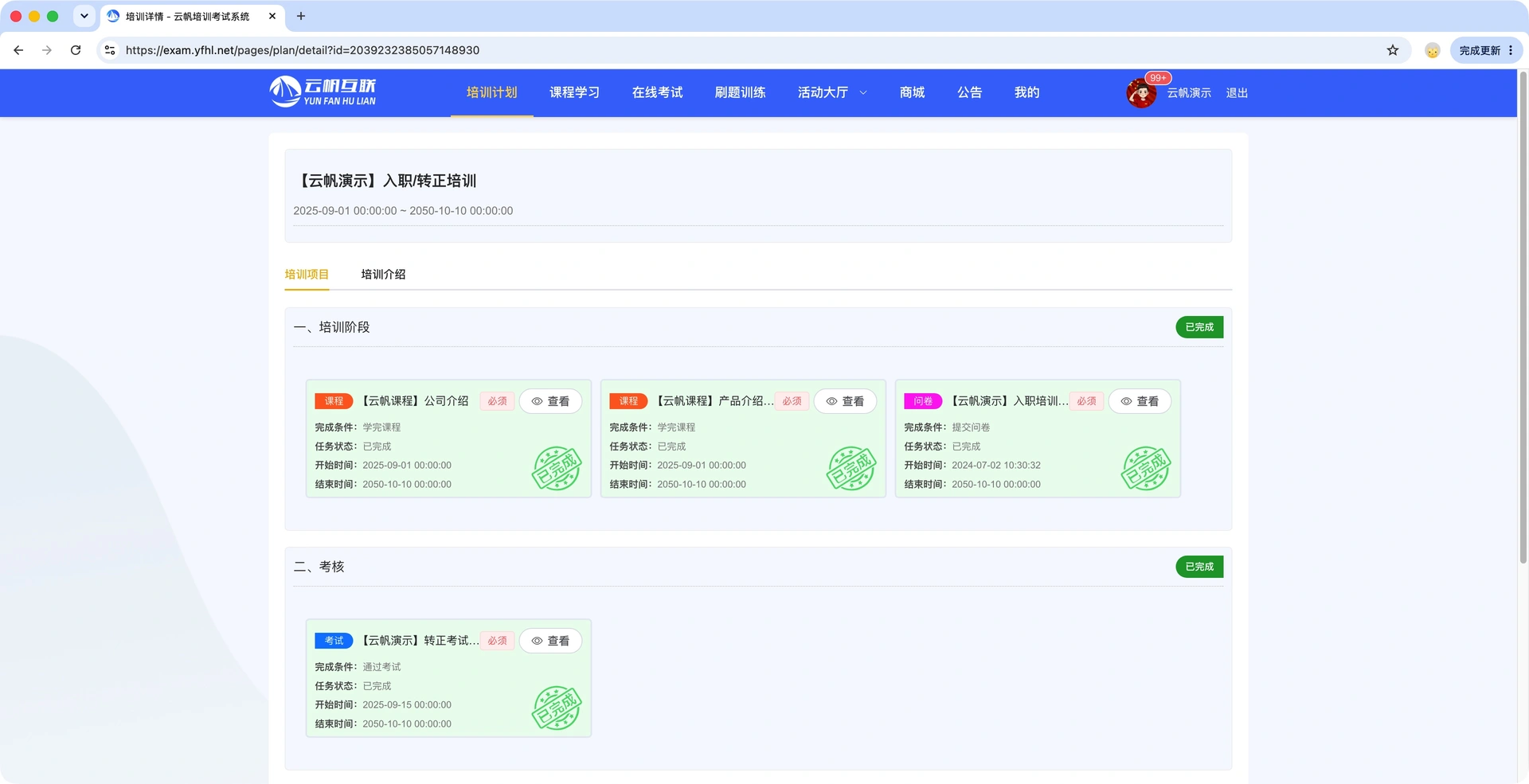
Task: Click the page vertical scrollbar
Action: 1523,318
